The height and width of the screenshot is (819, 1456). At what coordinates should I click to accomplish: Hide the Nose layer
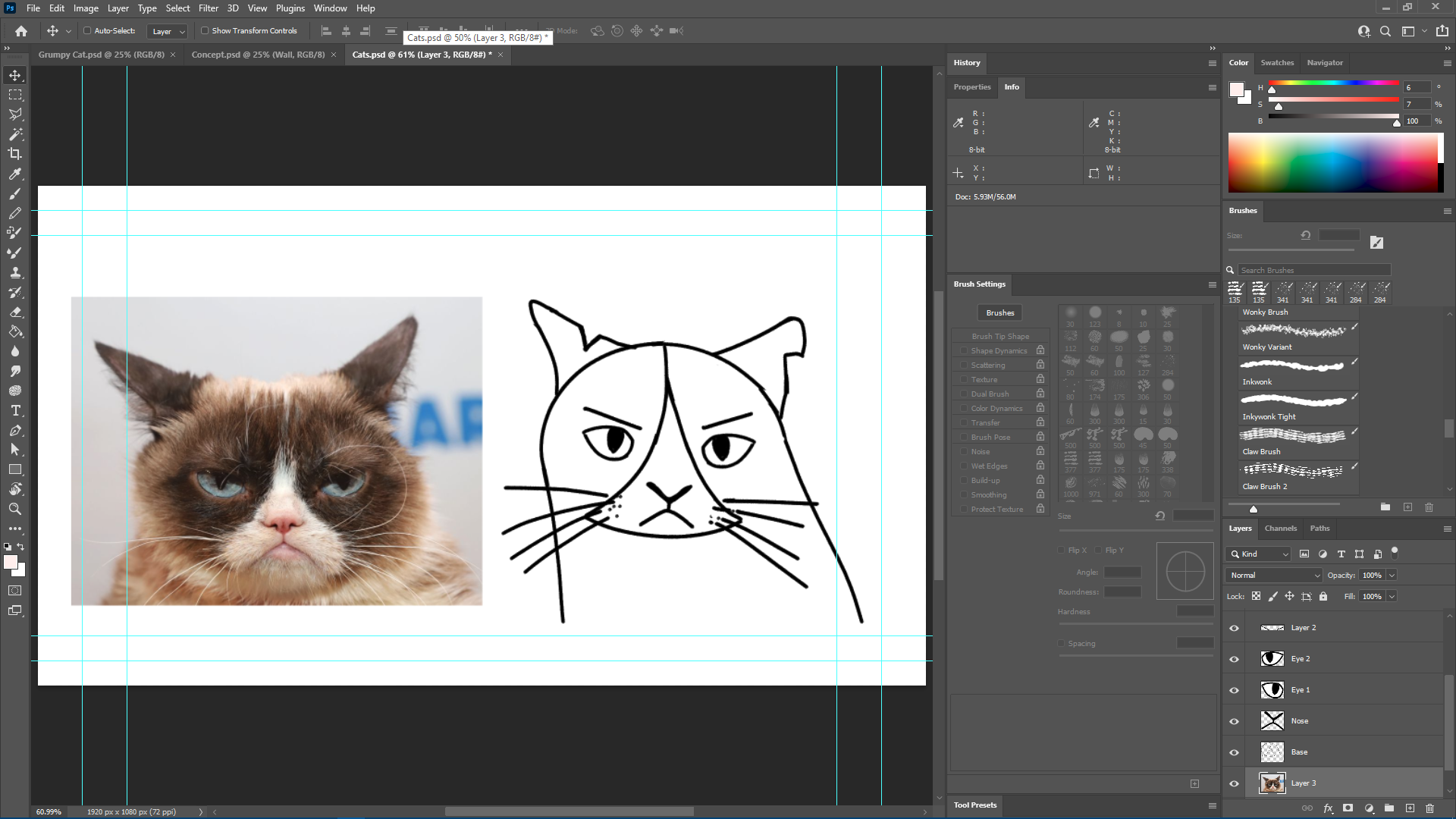click(x=1234, y=721)
